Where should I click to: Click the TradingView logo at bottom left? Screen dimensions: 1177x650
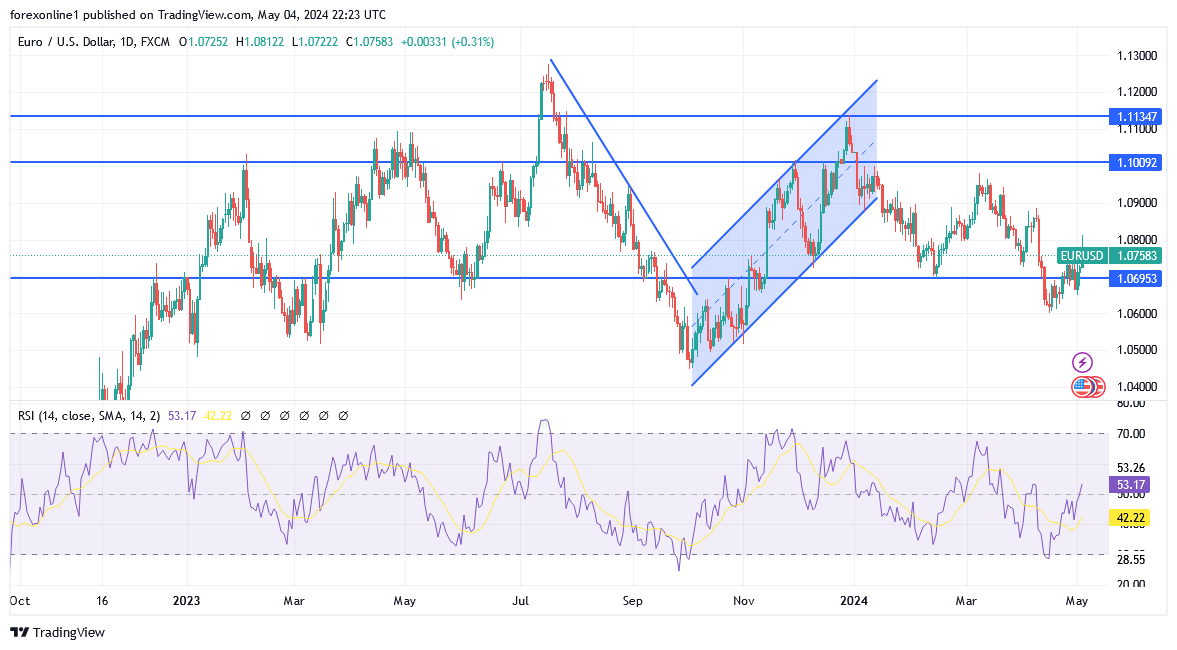tap(57, 633)
